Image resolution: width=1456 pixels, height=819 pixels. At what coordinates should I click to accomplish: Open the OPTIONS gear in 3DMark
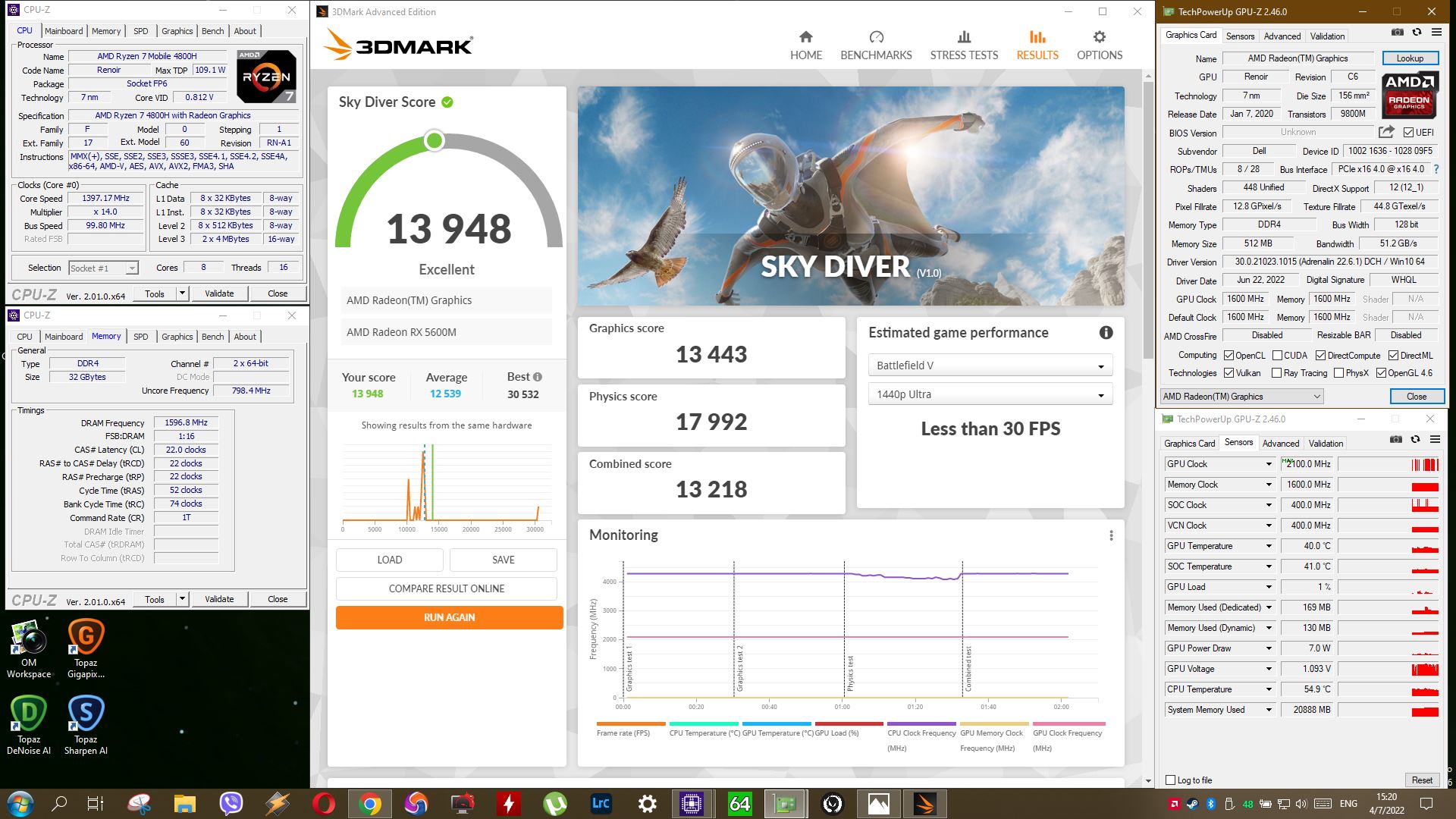[x=1099, y=36]
